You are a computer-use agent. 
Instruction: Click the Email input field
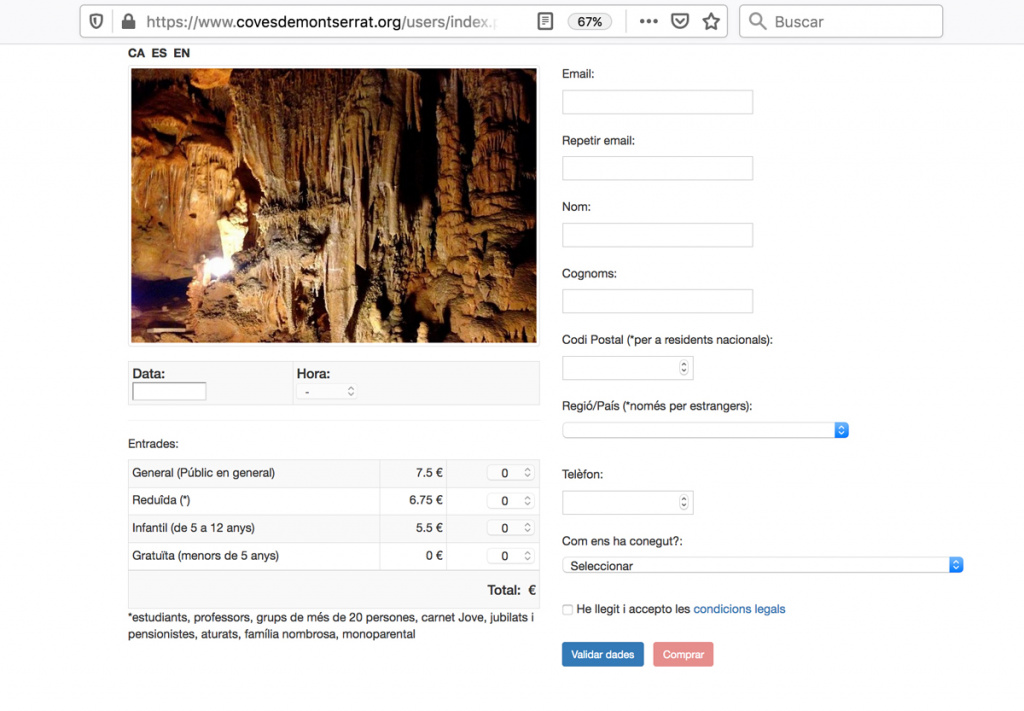coord(657,102)
